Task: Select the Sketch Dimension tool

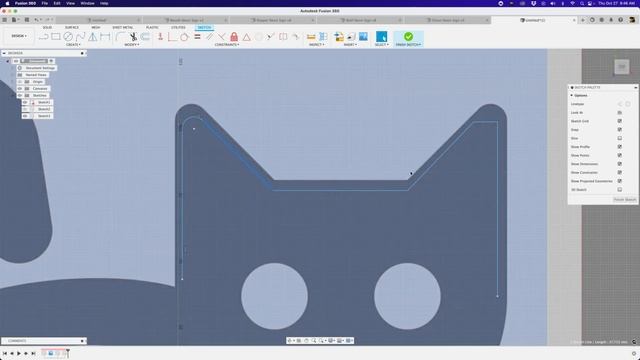Action: click(x=105, y=37)
